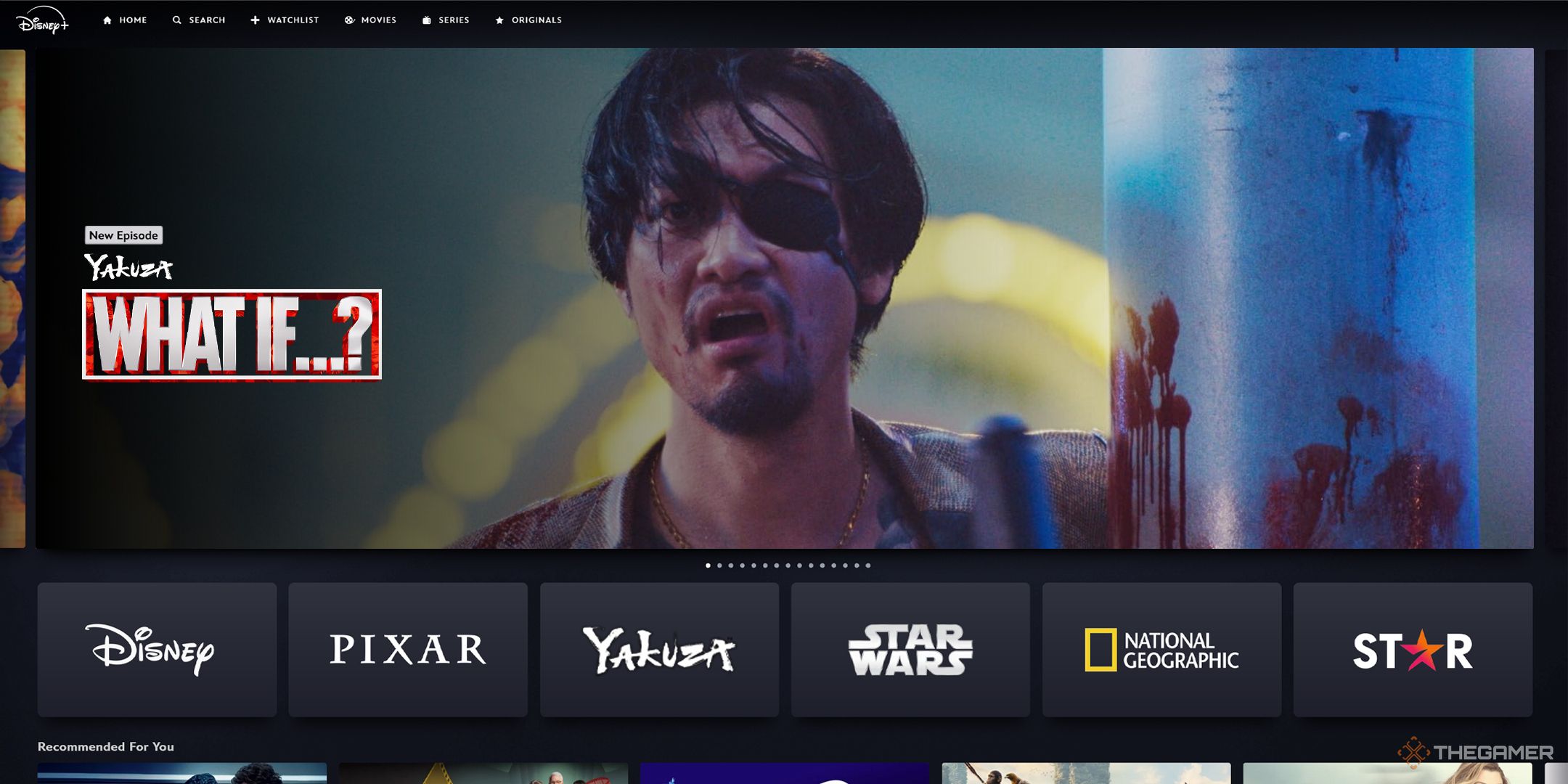Image resolution: width=1568 pixels, height=784 pixels.
Task: Click the Movies icon in navbar
Action: pos(371,19)
